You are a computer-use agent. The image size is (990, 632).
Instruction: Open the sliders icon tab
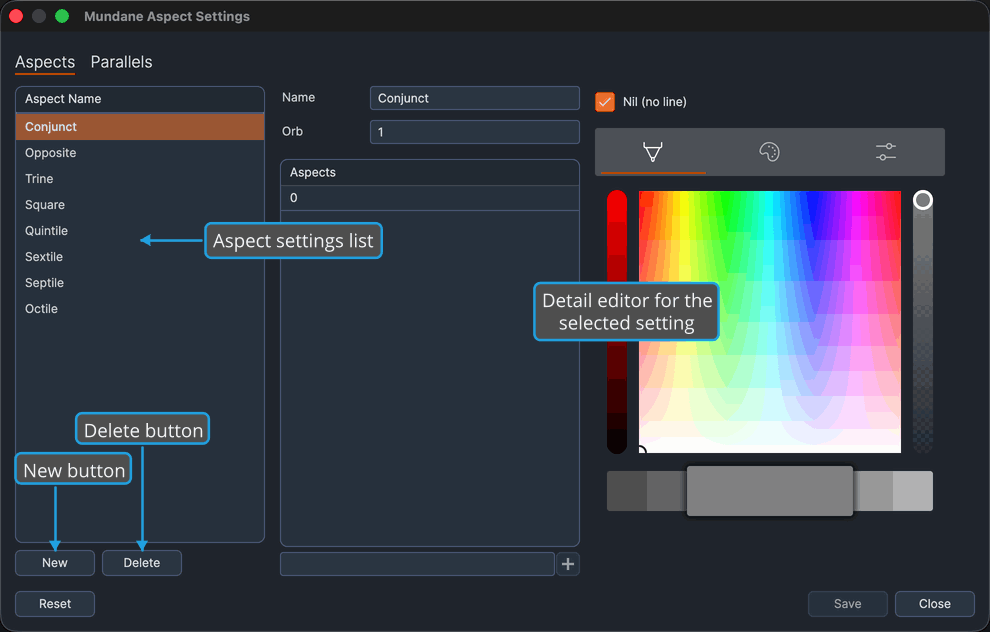point(886,152)
